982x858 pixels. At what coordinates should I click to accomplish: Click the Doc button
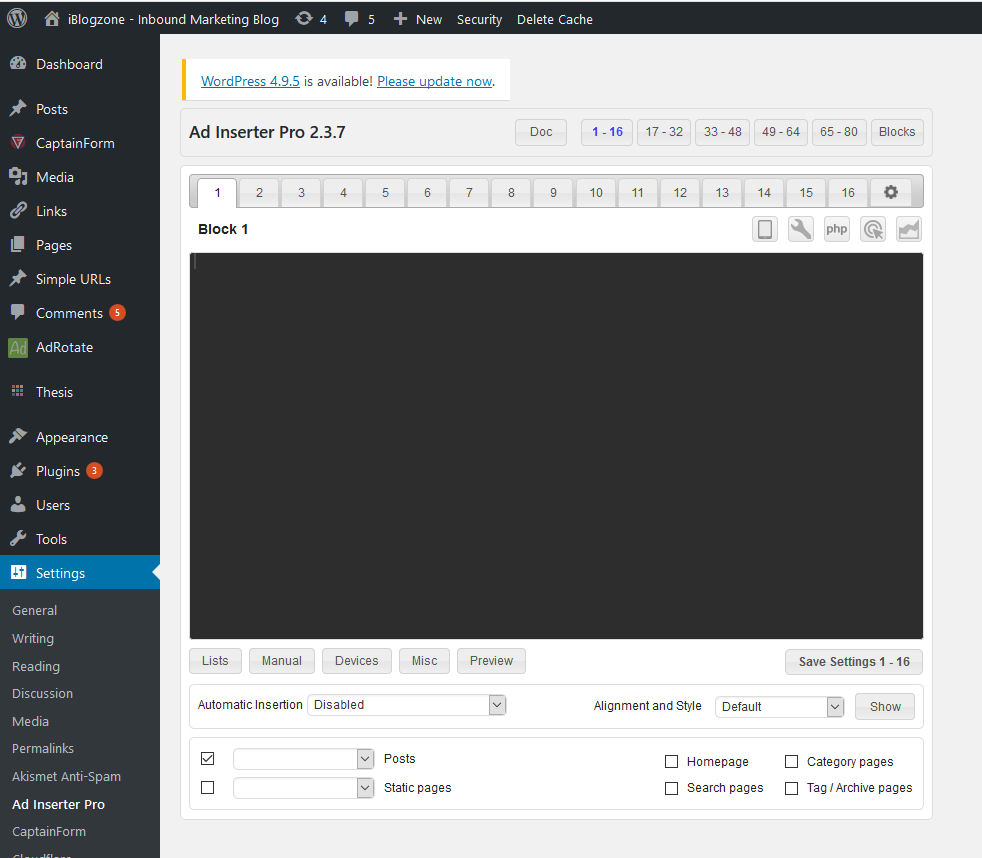tap(541, 132)
